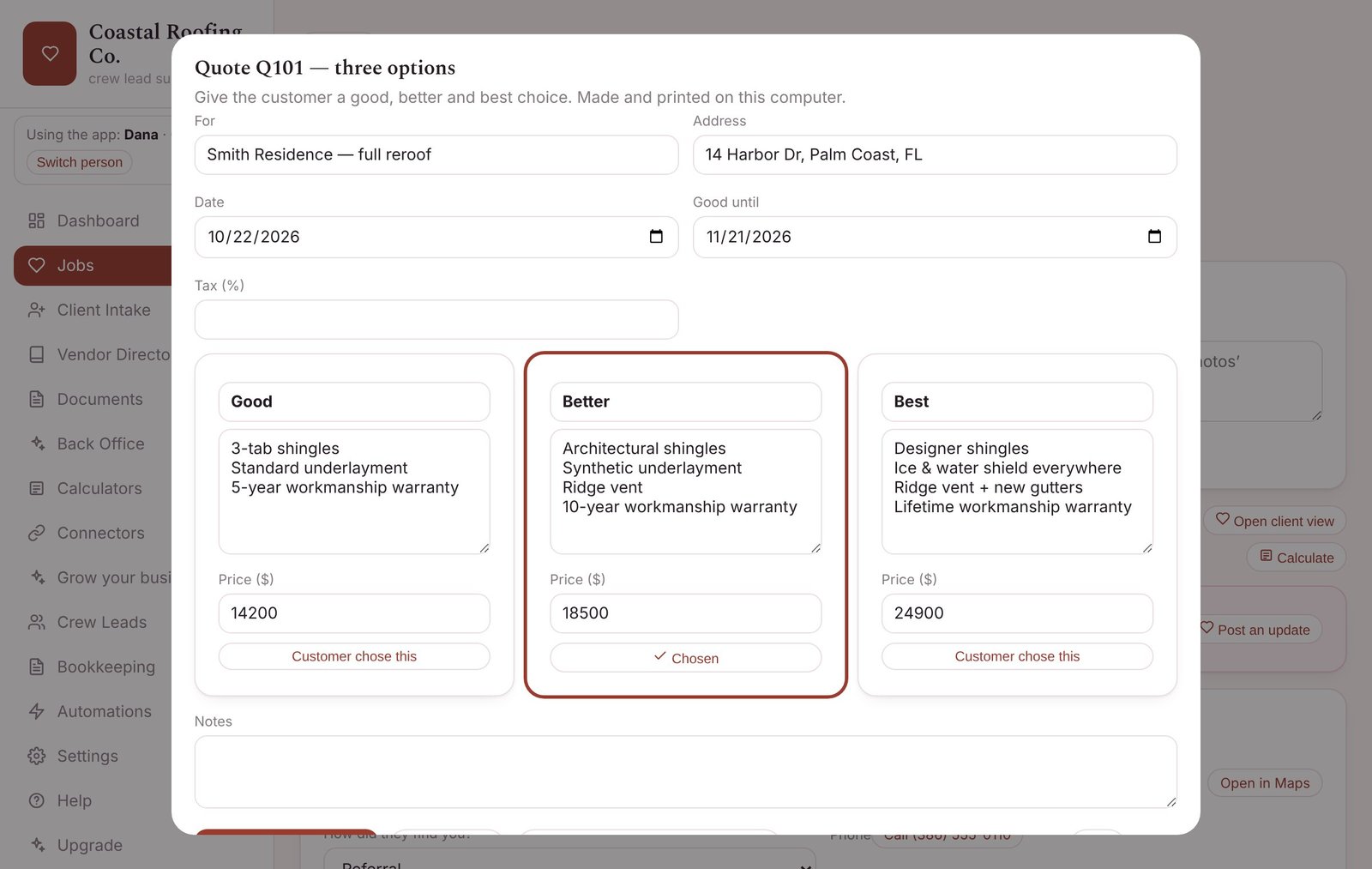Screen dimensions: 1372x869
Task: Click the empty Notes text area
Action: pos(685,772)
